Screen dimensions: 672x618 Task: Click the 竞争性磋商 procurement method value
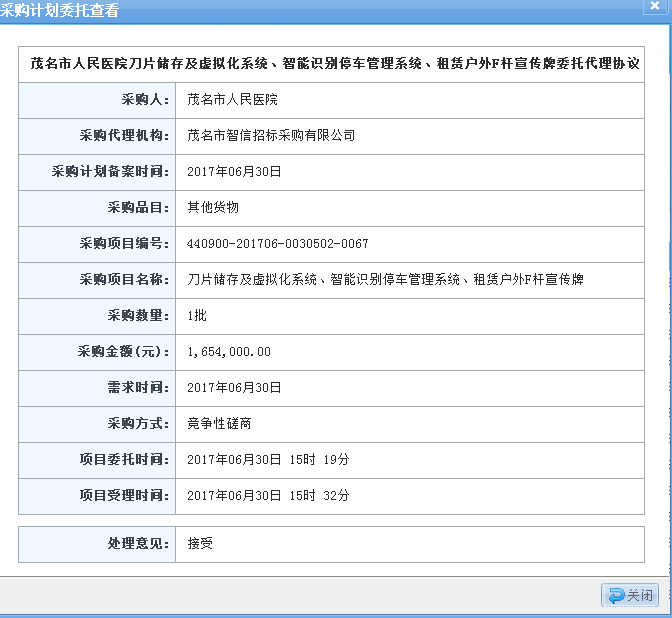pos(219,424)
